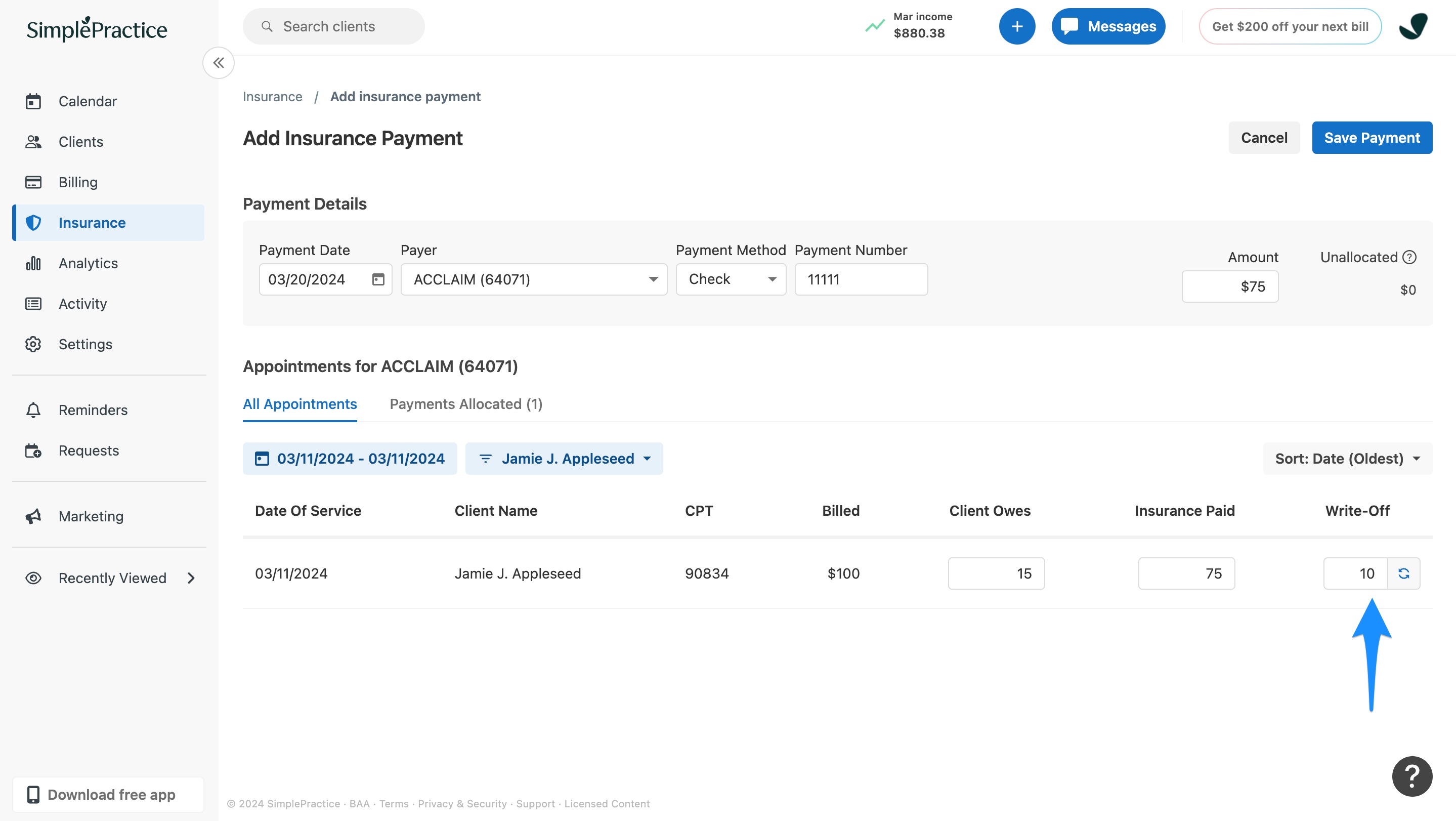Open the 03/11/2024 date range filter
Screen dimensions: 1456x821
point(350,459)
